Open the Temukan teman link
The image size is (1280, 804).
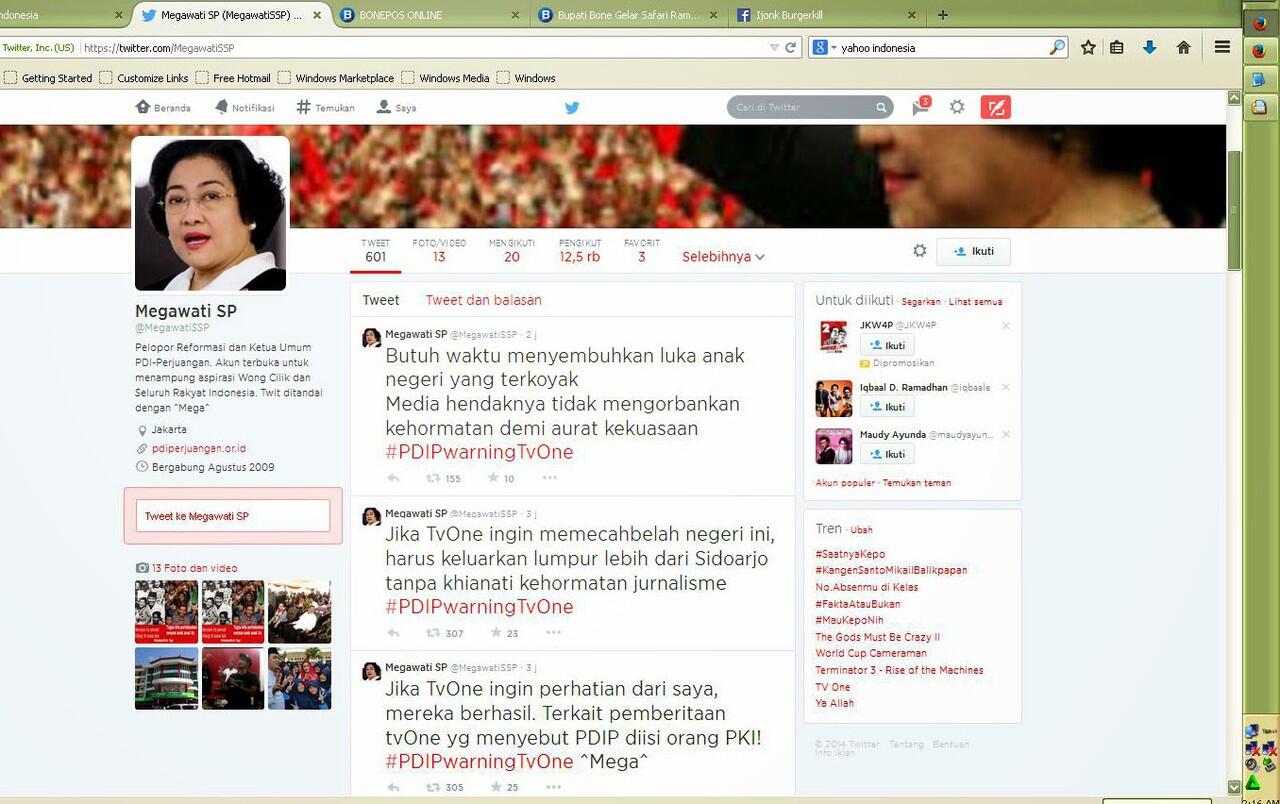tap(917, 483)
